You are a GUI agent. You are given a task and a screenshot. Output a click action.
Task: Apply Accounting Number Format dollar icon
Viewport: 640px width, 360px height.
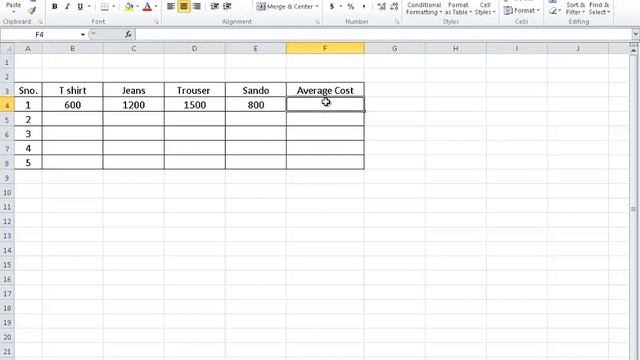(x=332, y=7)
